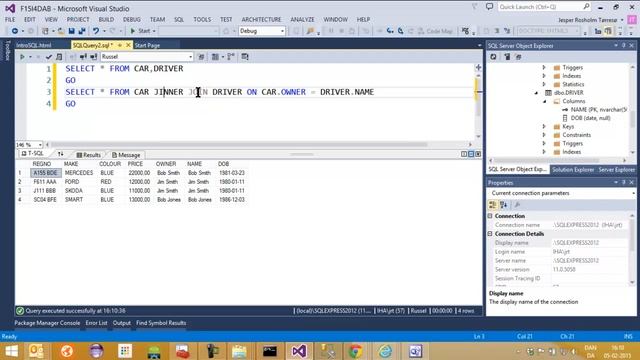Switch to the Start Page tab
640x360 pixels.
[x=147, y=45]
